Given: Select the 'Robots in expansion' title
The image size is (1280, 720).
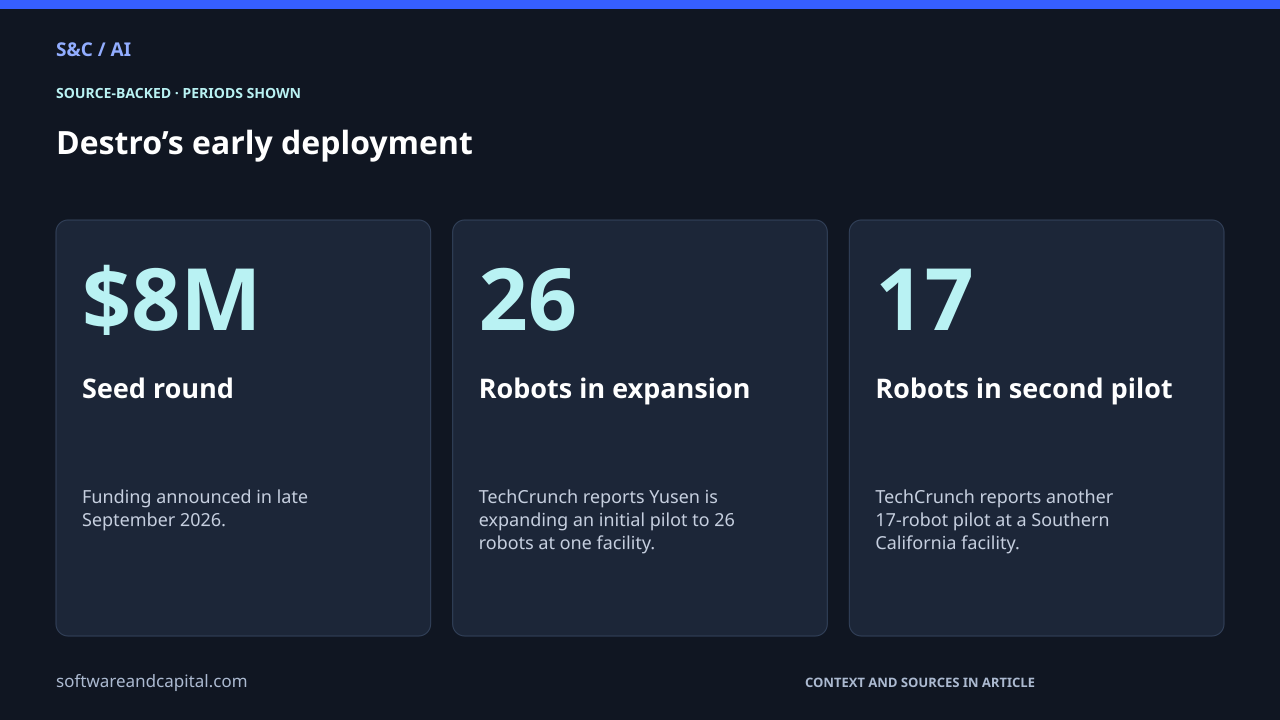Looking at the screenshot, I should 614,388.
